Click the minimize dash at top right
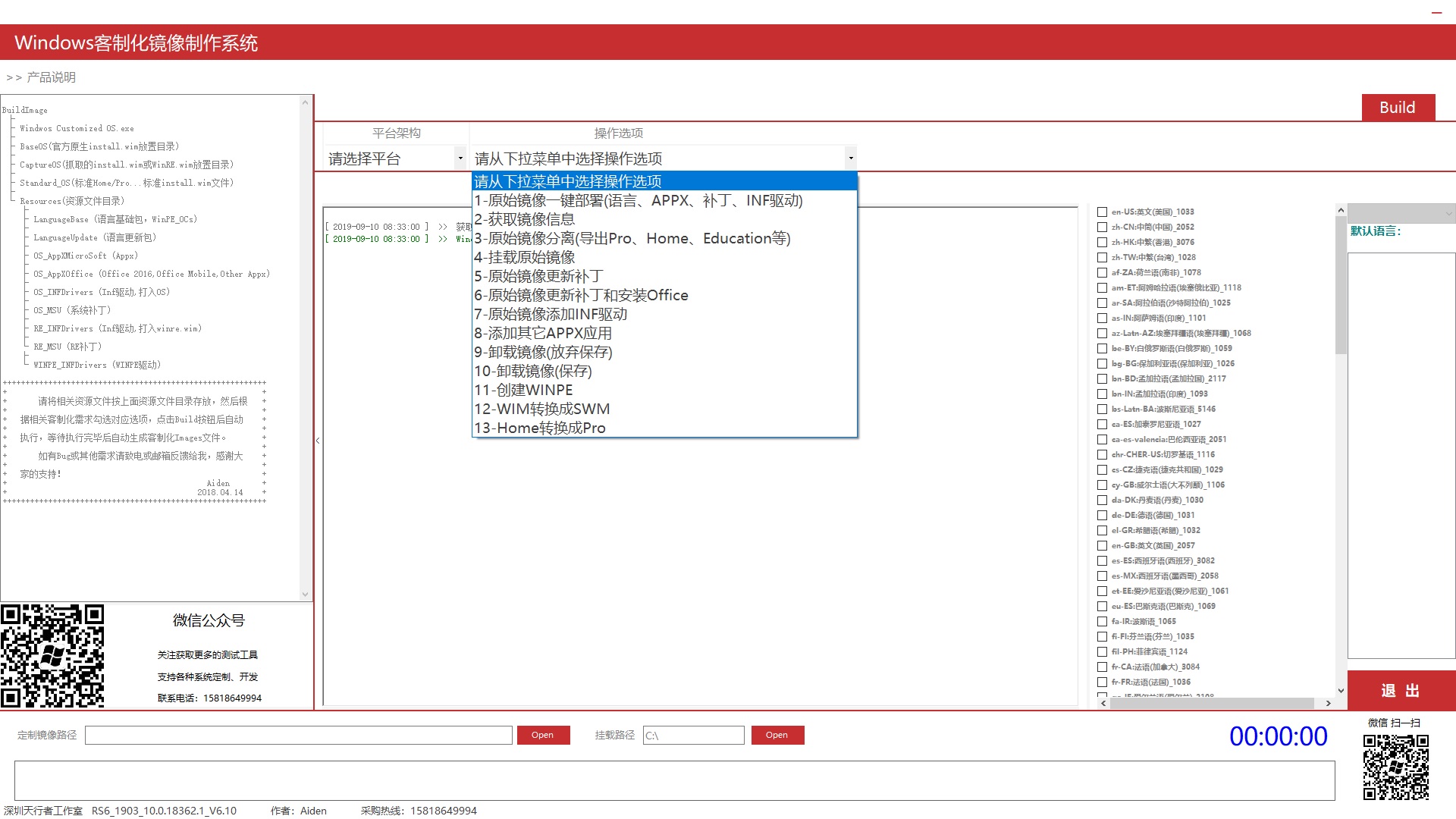Screen dimensions: 1456x819 [1436, 13]
